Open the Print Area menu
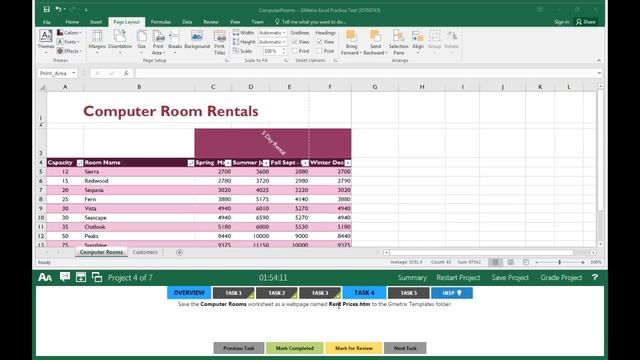This screenshot has width=640, height=360. tap(158, 42)
